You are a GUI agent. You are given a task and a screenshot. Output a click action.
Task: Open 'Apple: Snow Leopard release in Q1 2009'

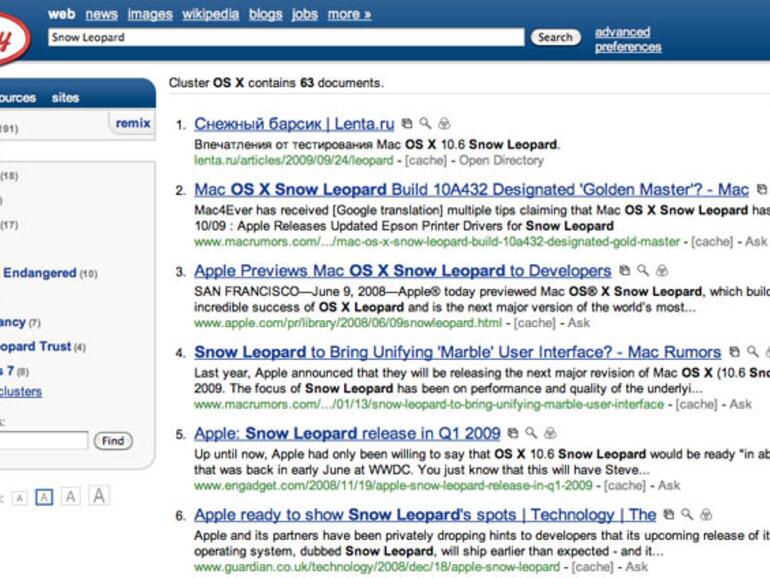pos(347,434)
